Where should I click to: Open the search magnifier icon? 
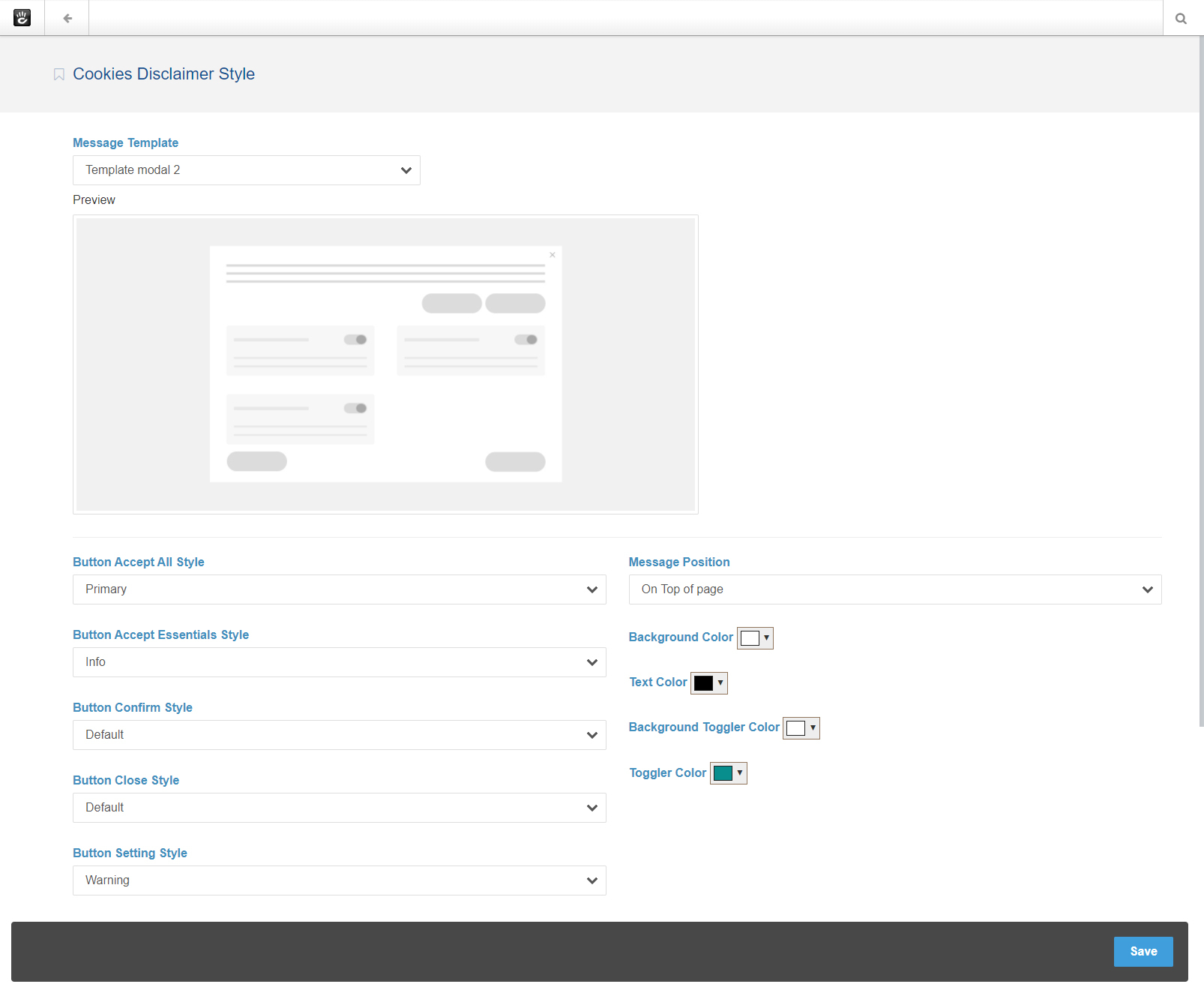(1181, 19)
